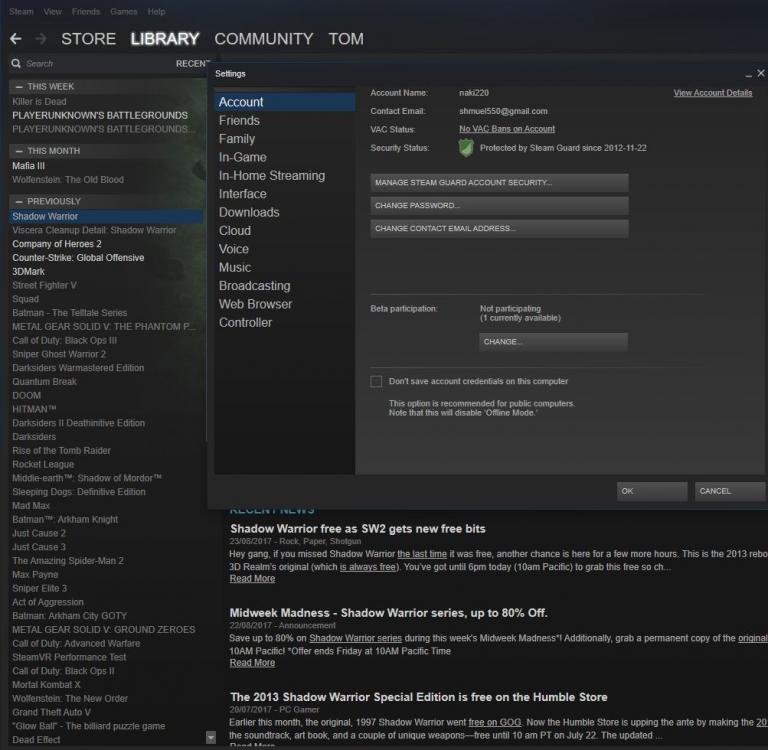Select Family settings category
The height and width of the screenshot is (750, 768).
tap(285, 139)
